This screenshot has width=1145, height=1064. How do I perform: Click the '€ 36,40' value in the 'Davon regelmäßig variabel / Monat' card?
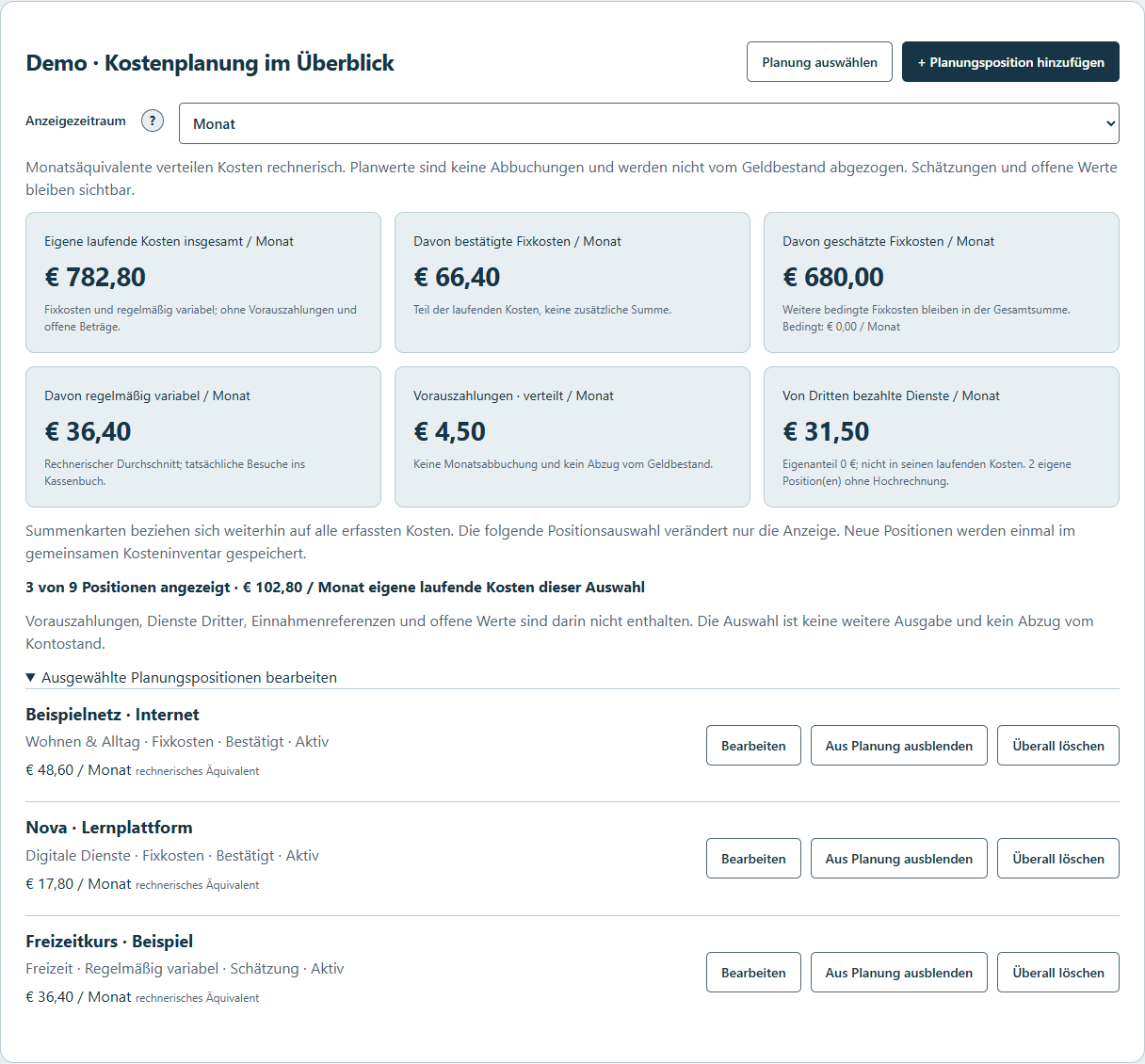tap(88, 431)
